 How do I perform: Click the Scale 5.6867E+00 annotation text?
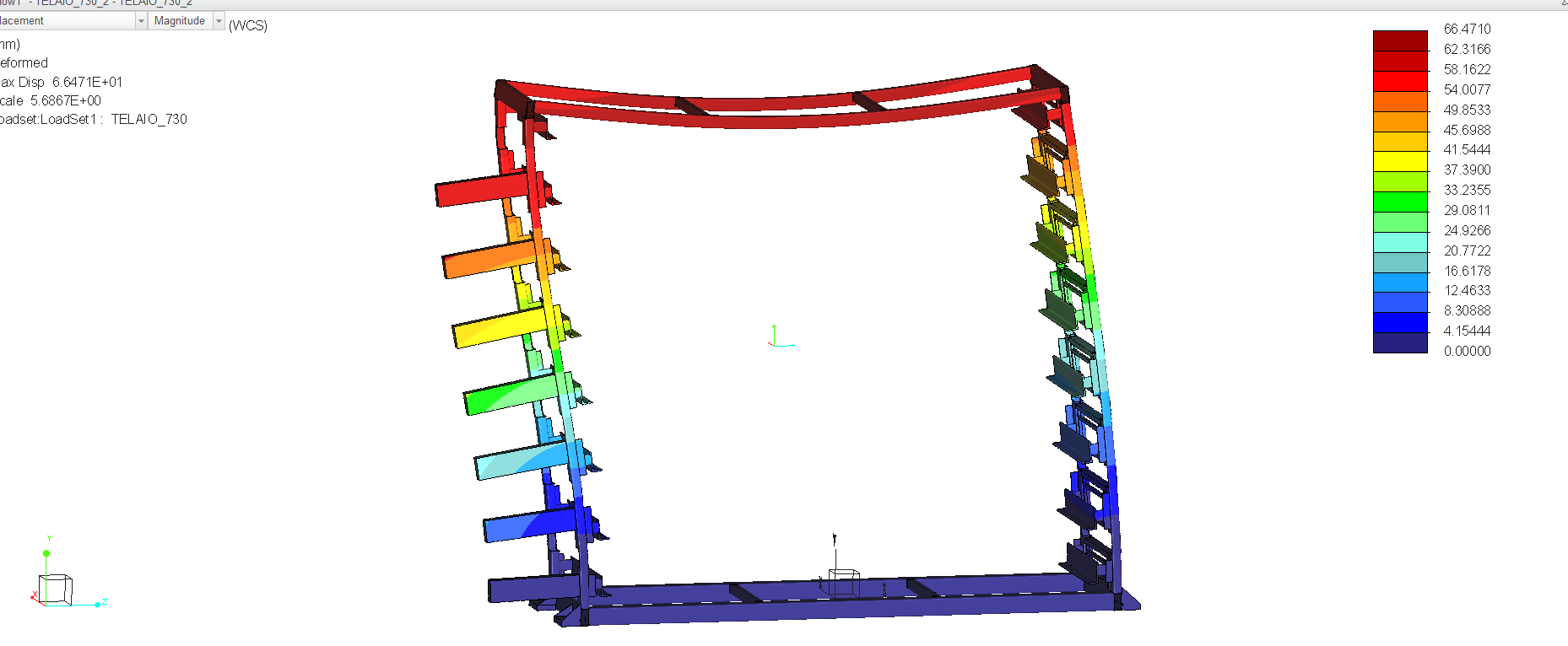pyautogui.click(x=51, y=100)
